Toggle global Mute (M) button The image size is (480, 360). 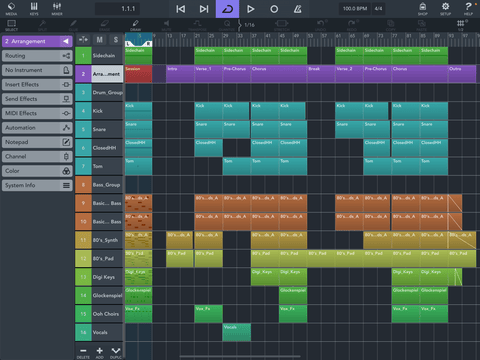coord(99,40)
